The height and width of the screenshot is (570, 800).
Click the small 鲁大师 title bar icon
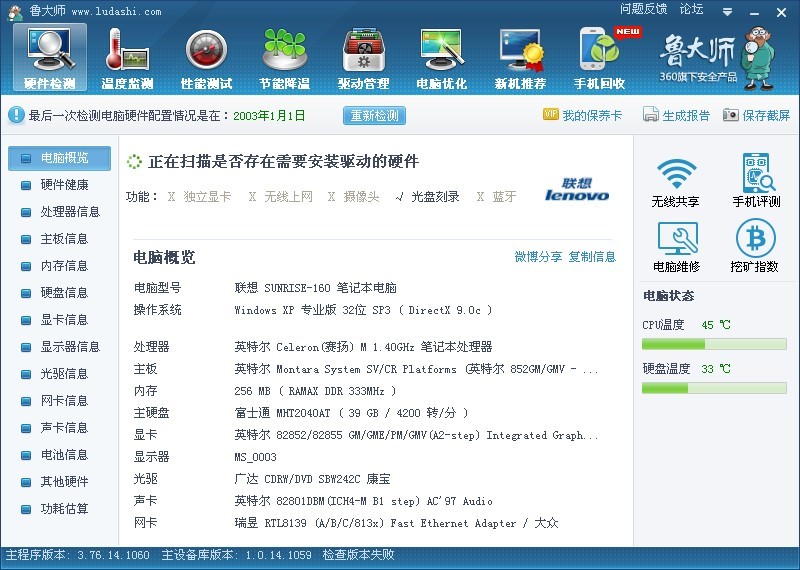coord(15,12)
